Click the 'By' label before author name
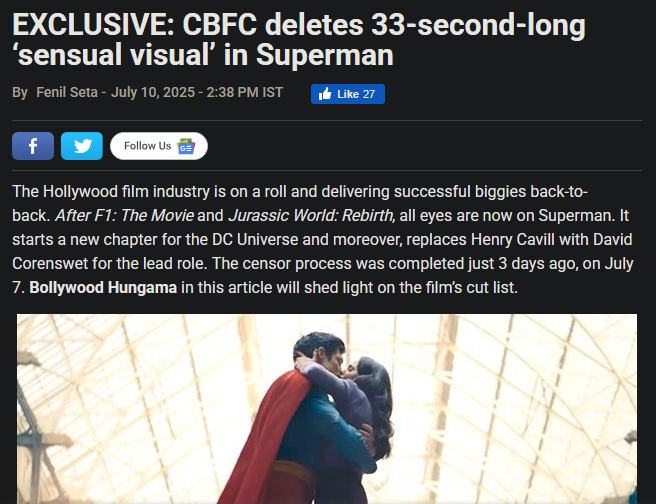 (20, 93)
